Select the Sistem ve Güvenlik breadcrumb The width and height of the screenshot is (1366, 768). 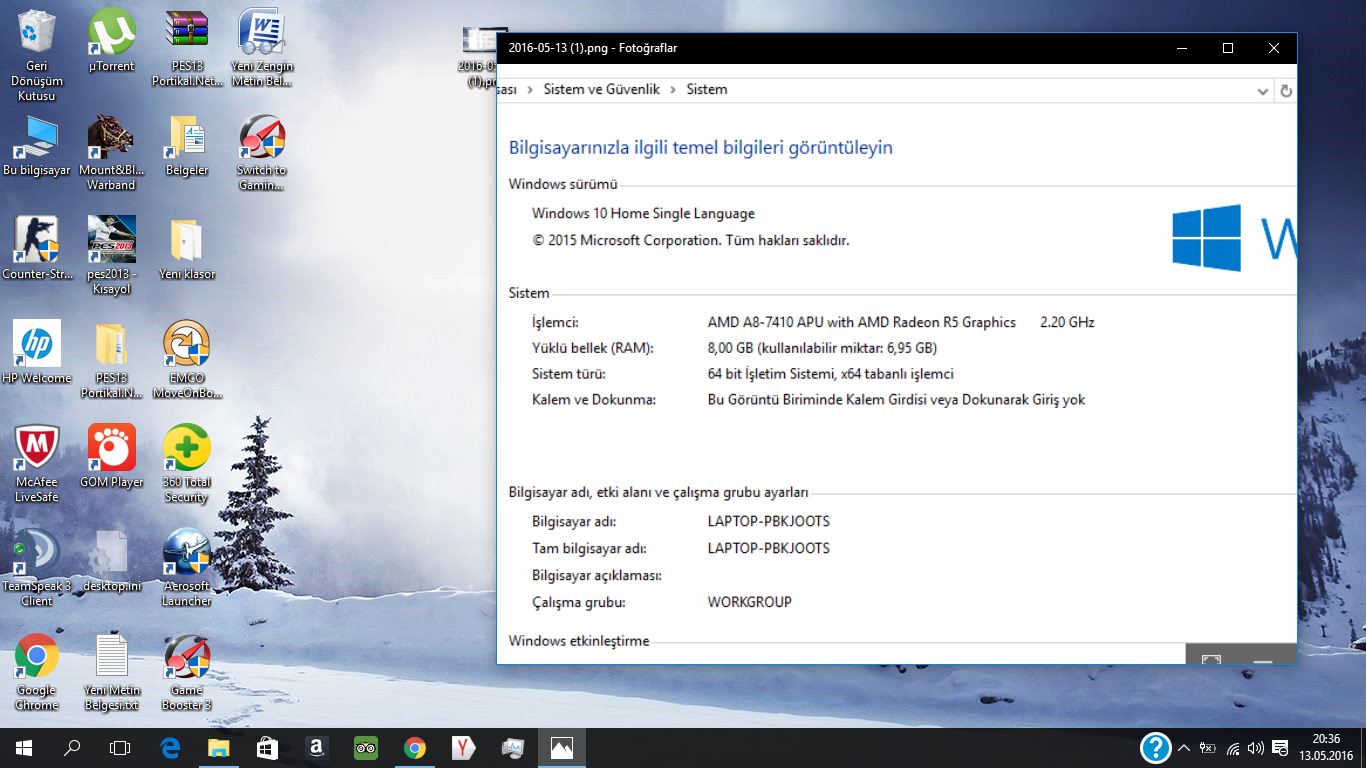pos(601,90)
